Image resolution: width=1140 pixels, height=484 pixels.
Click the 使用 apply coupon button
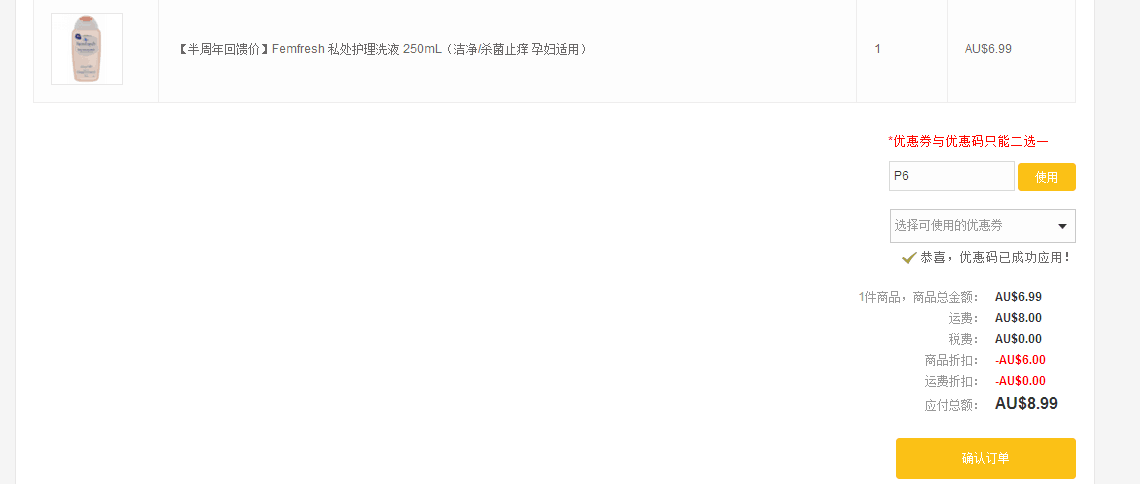(1046, 177)
